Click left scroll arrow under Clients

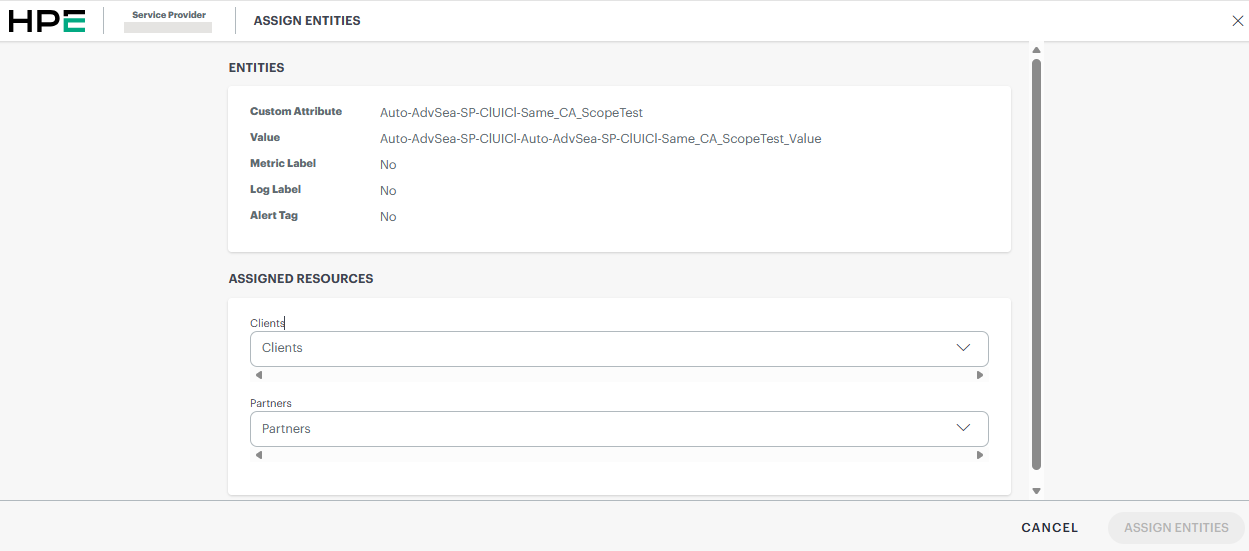click(258, 376)
